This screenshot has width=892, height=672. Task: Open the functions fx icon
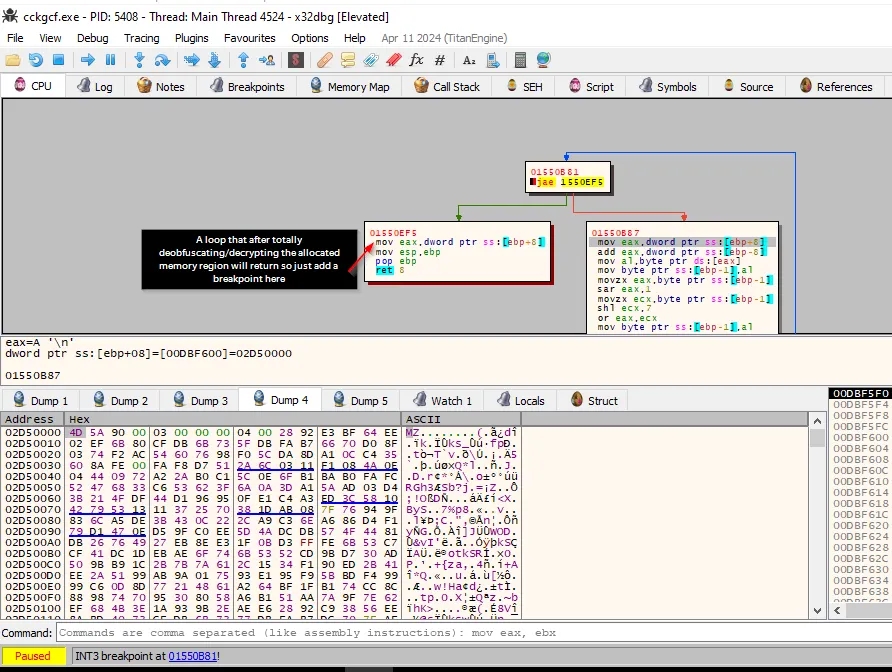pos(416,61)
